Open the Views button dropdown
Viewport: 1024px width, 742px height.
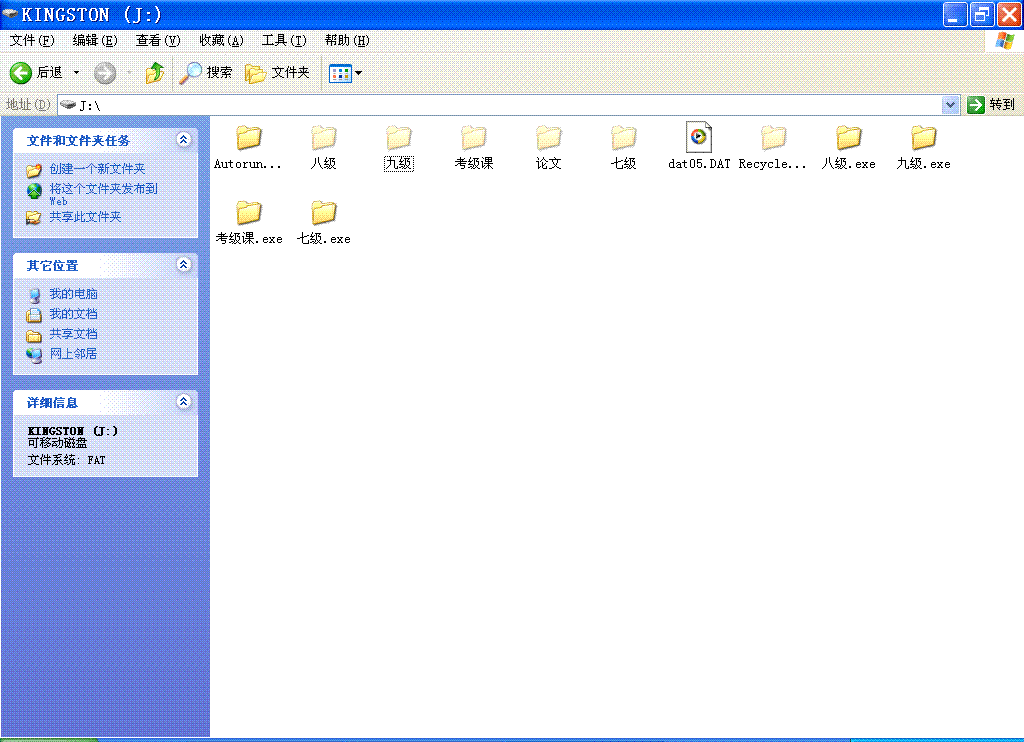[x=346, y=73]
